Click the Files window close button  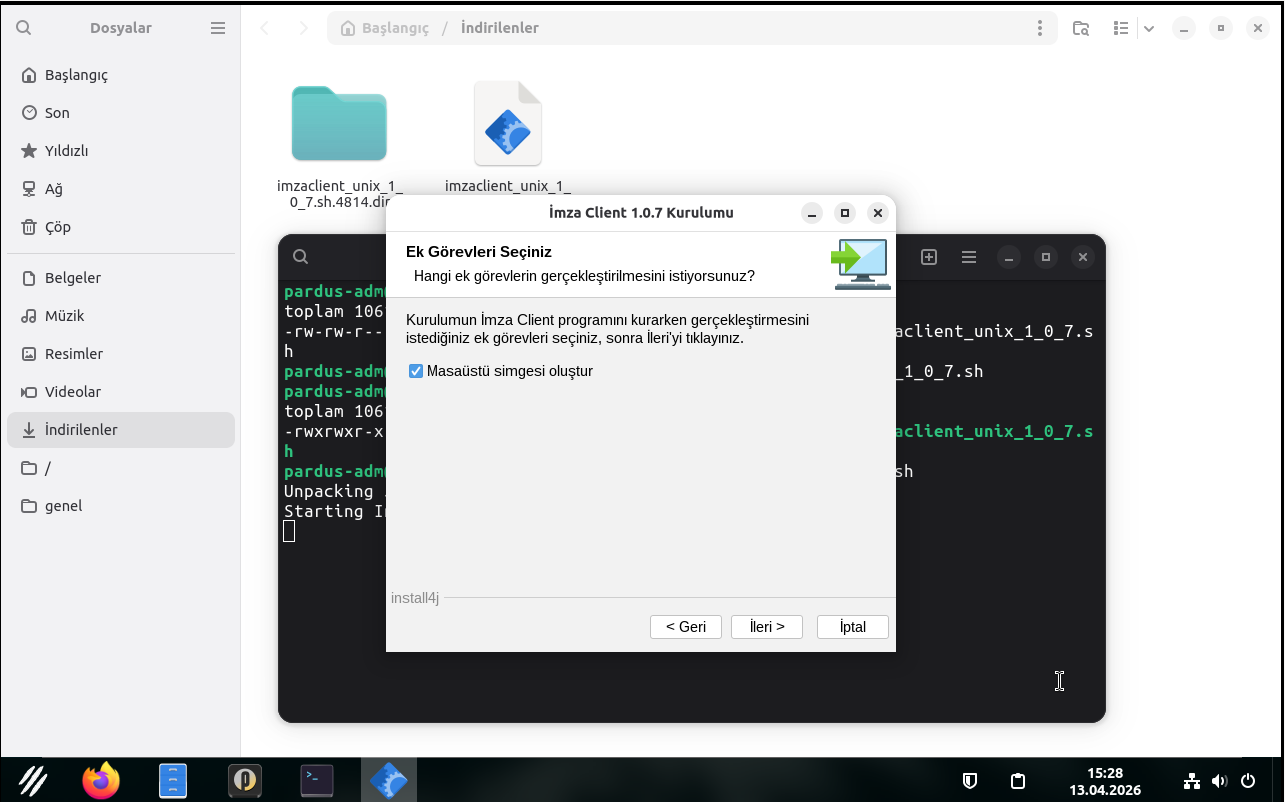click(x=1258, y=28)
